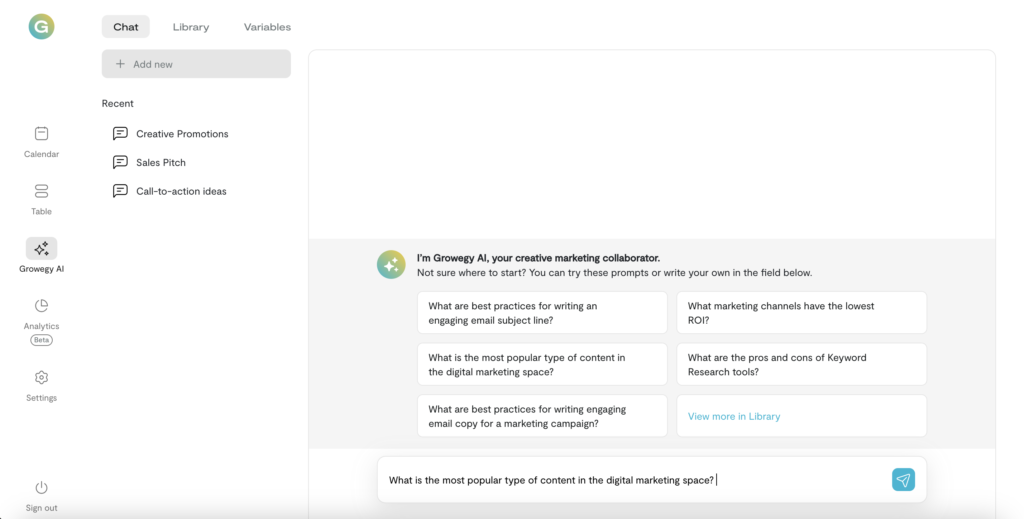Select the Growegy AI sparkle icon
Viewport: 1024px width, 519px height.
(x=41, y=249)
